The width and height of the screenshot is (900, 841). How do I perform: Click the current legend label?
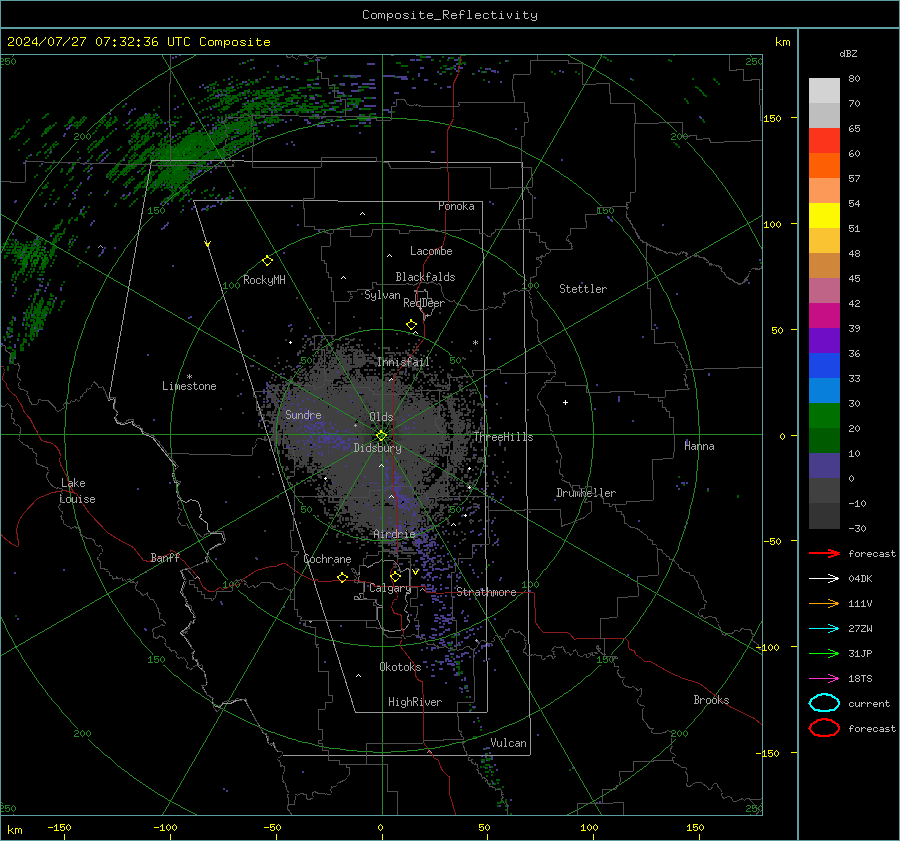pyautogui.click(x=869, y=704)
